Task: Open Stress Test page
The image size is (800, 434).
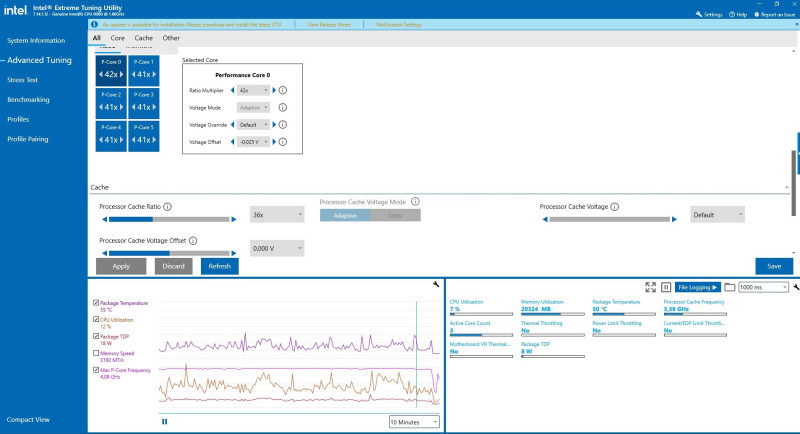Action: pyautogui.click(x=22, y=80)
